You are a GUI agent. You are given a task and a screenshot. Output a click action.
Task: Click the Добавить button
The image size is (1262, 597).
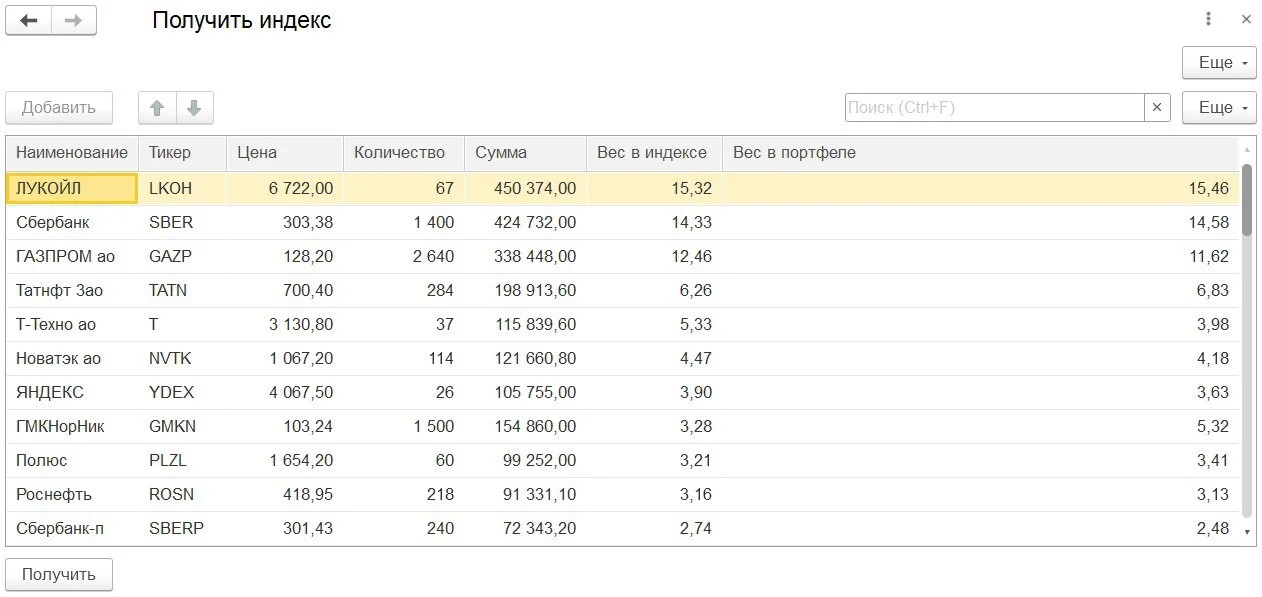click(59, 108)
